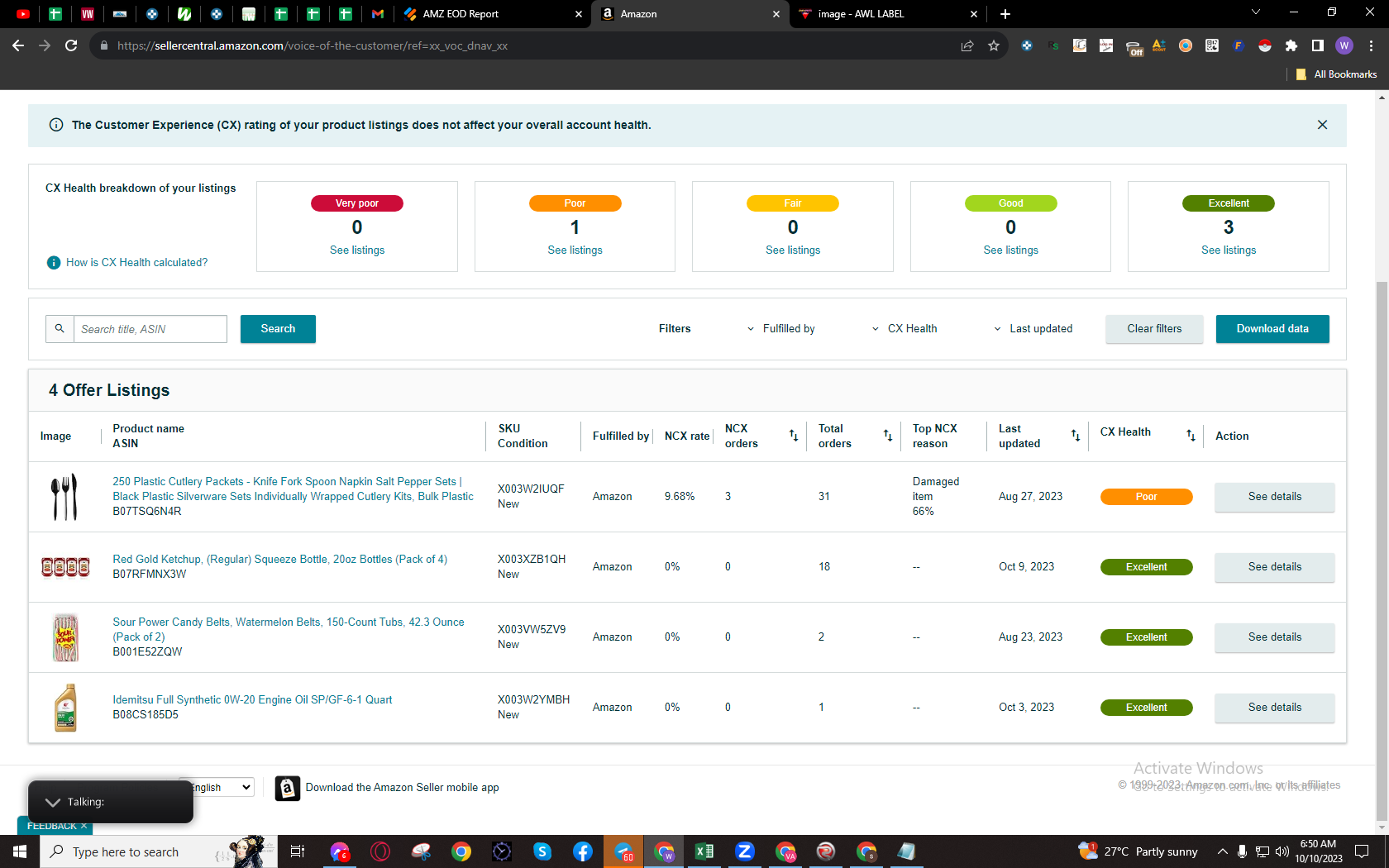Switch to pinned Gmail tab
The image size is (1389, 868).
378,14
